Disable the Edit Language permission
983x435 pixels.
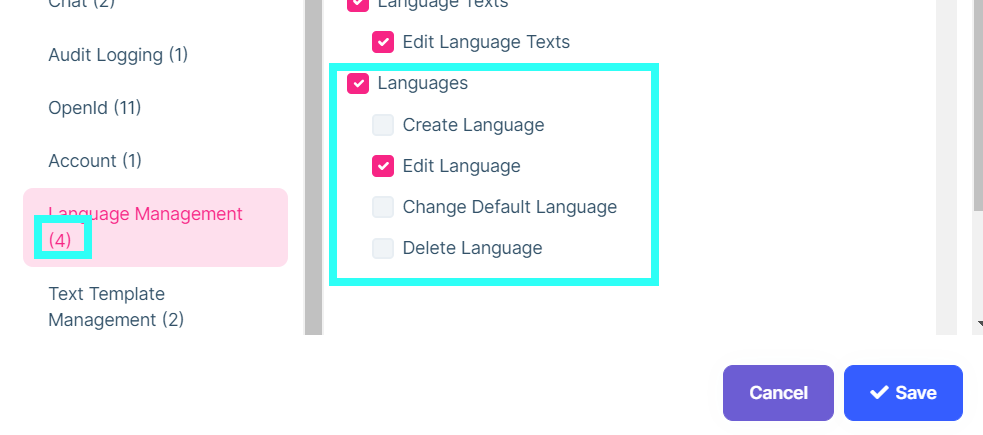[x=383, y=166]
